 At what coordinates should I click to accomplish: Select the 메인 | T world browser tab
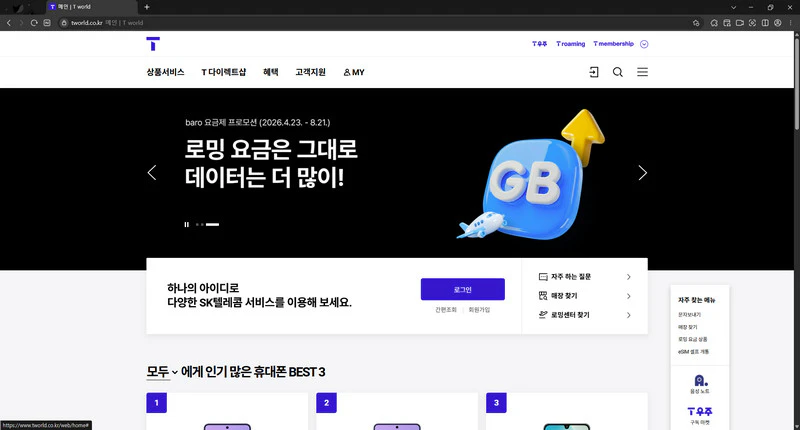92,7
